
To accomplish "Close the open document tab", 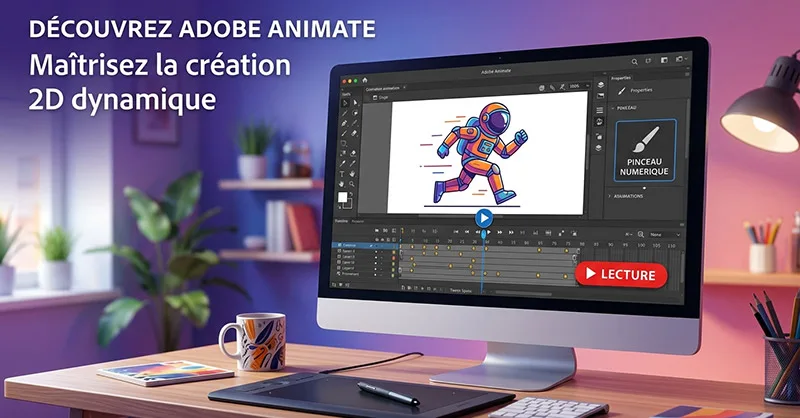I will tap(405, 88).
